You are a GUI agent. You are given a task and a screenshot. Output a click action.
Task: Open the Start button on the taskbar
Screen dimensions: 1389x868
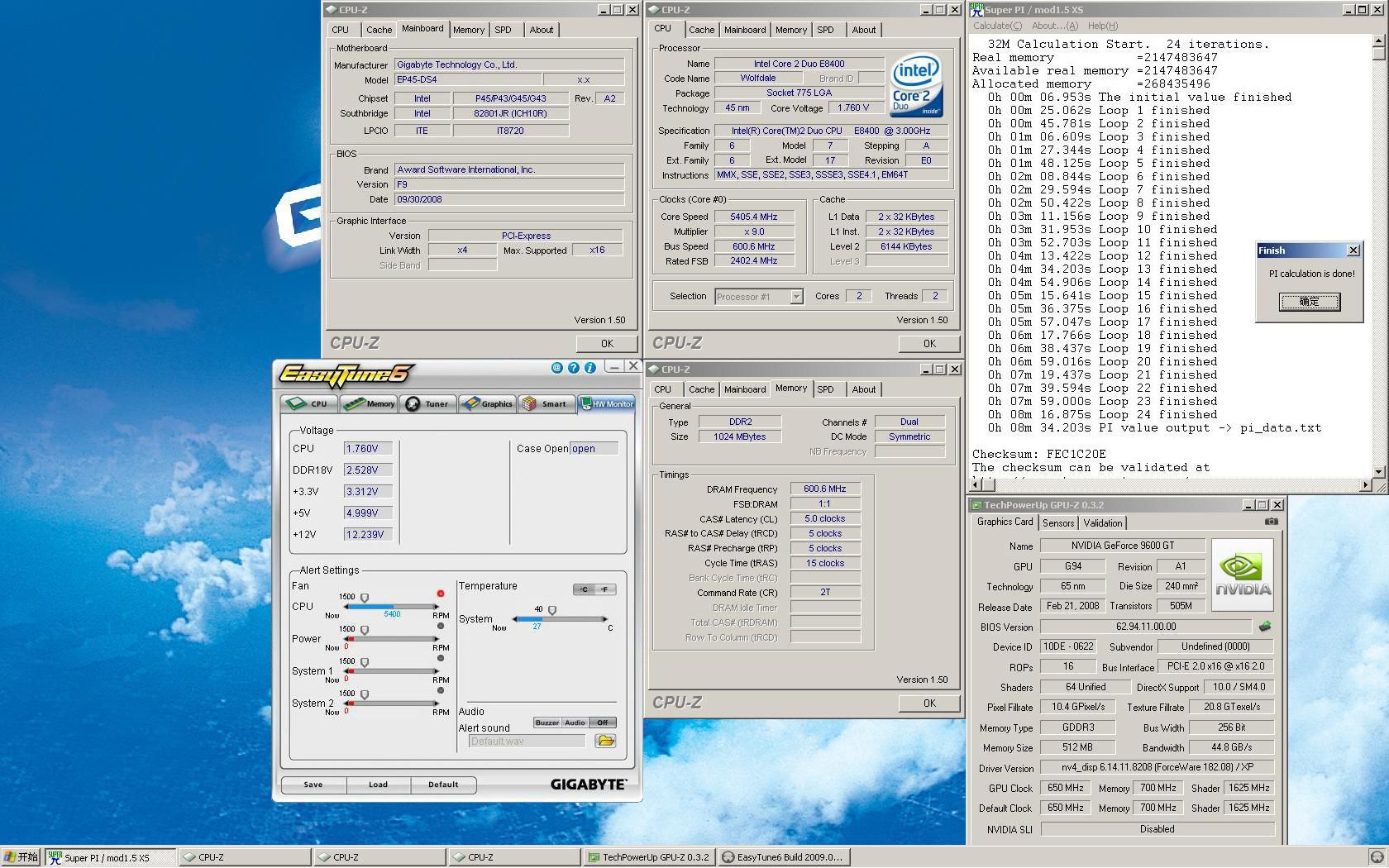pyautogui.click(x=21, y=857)
